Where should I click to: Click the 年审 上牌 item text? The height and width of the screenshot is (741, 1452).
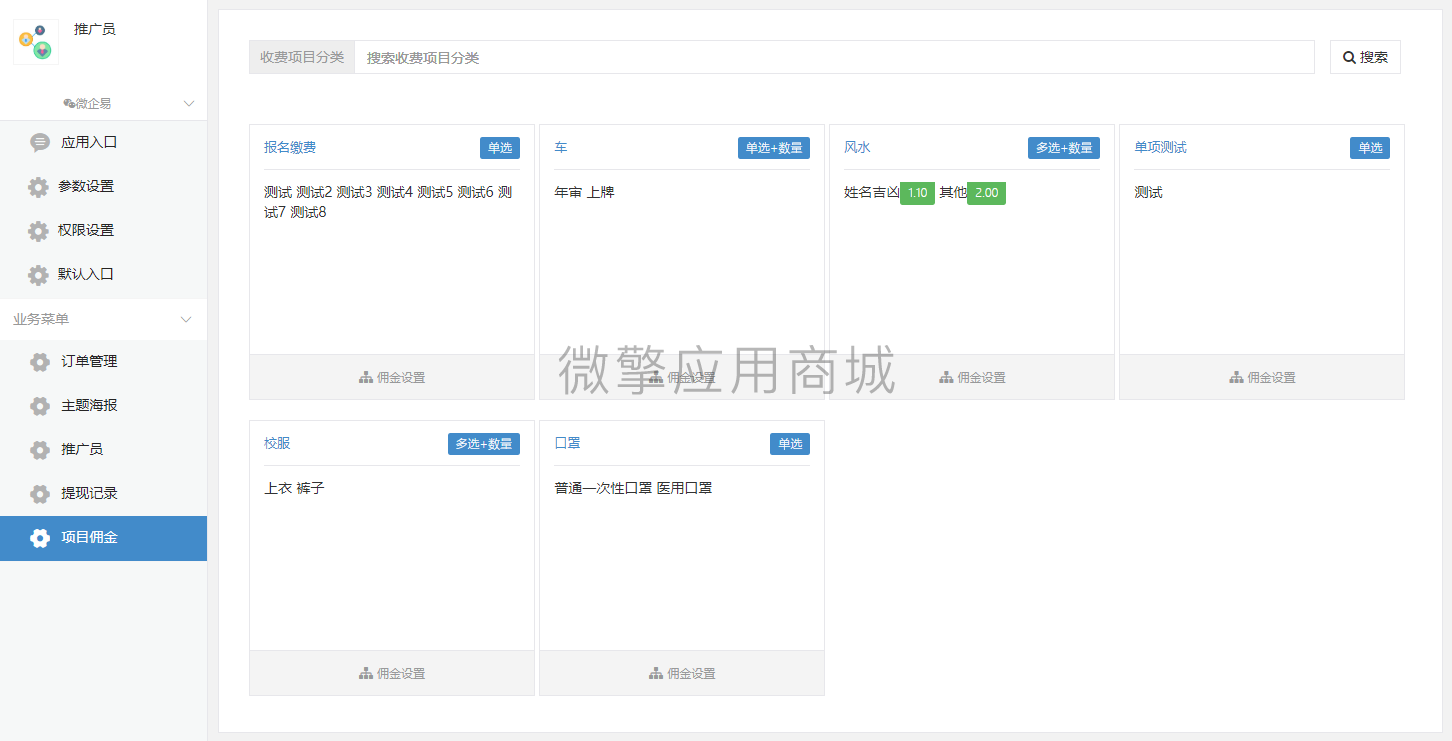584,192
